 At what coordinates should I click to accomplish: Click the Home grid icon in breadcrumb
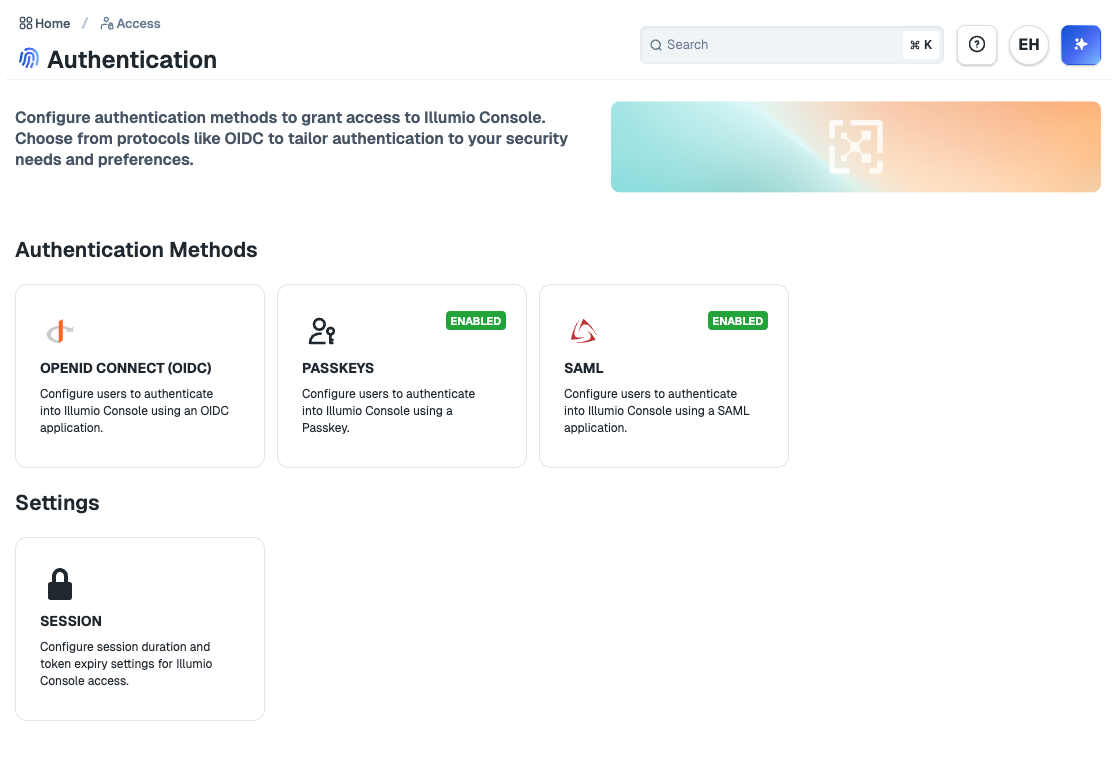pyautogui.click(x=26, y=23)
